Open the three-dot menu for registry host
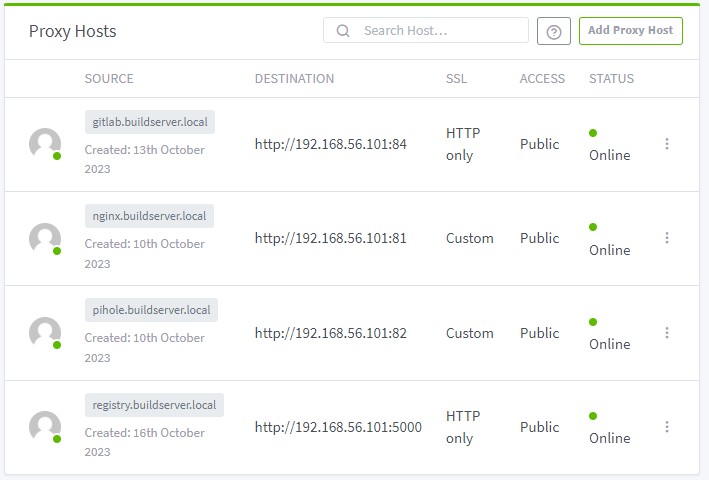The height and width of the screenshot is (480, 709). pyautogui.click(x=667, y=427)
